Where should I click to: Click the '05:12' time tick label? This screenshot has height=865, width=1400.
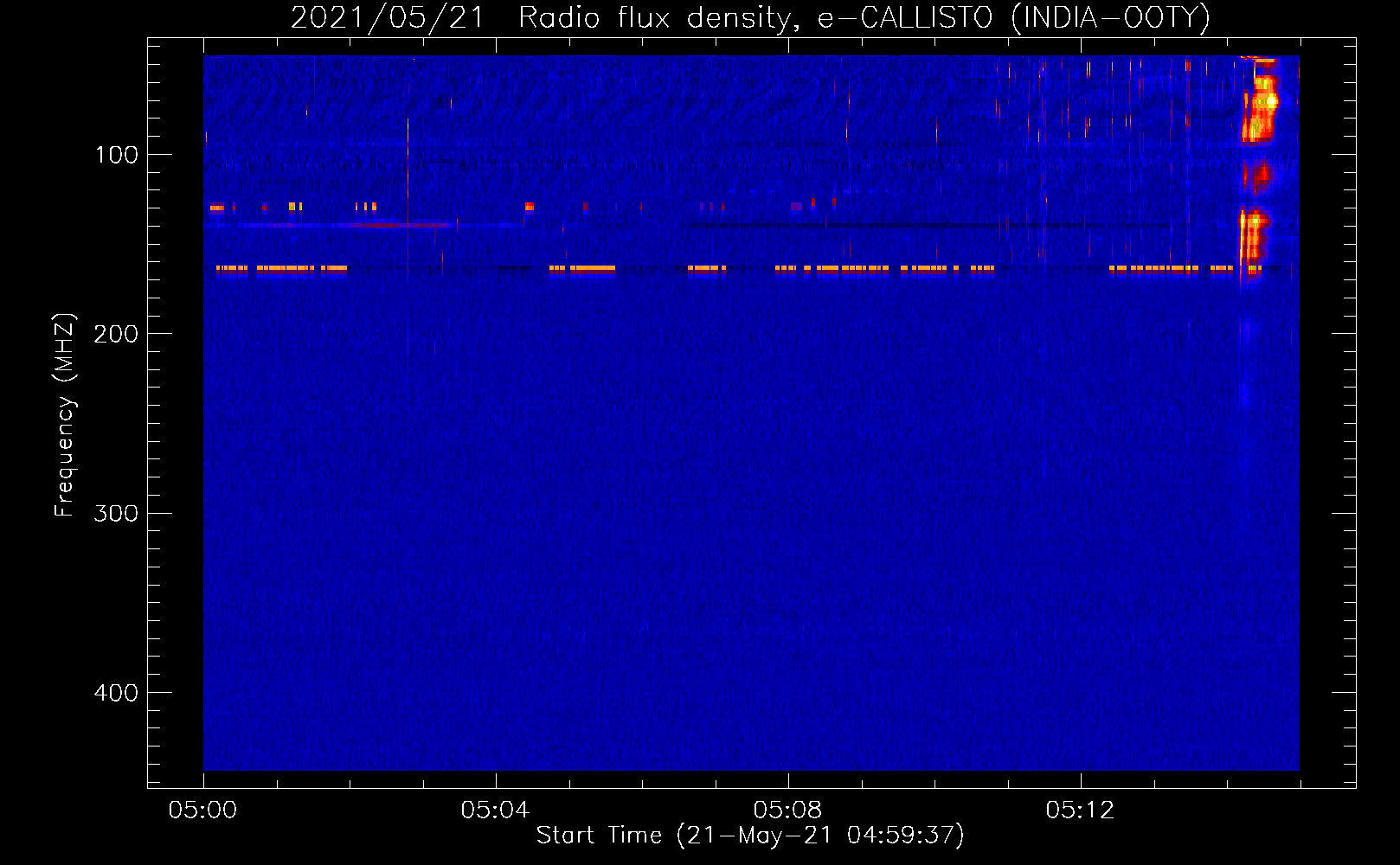[x=1080, y=811]
